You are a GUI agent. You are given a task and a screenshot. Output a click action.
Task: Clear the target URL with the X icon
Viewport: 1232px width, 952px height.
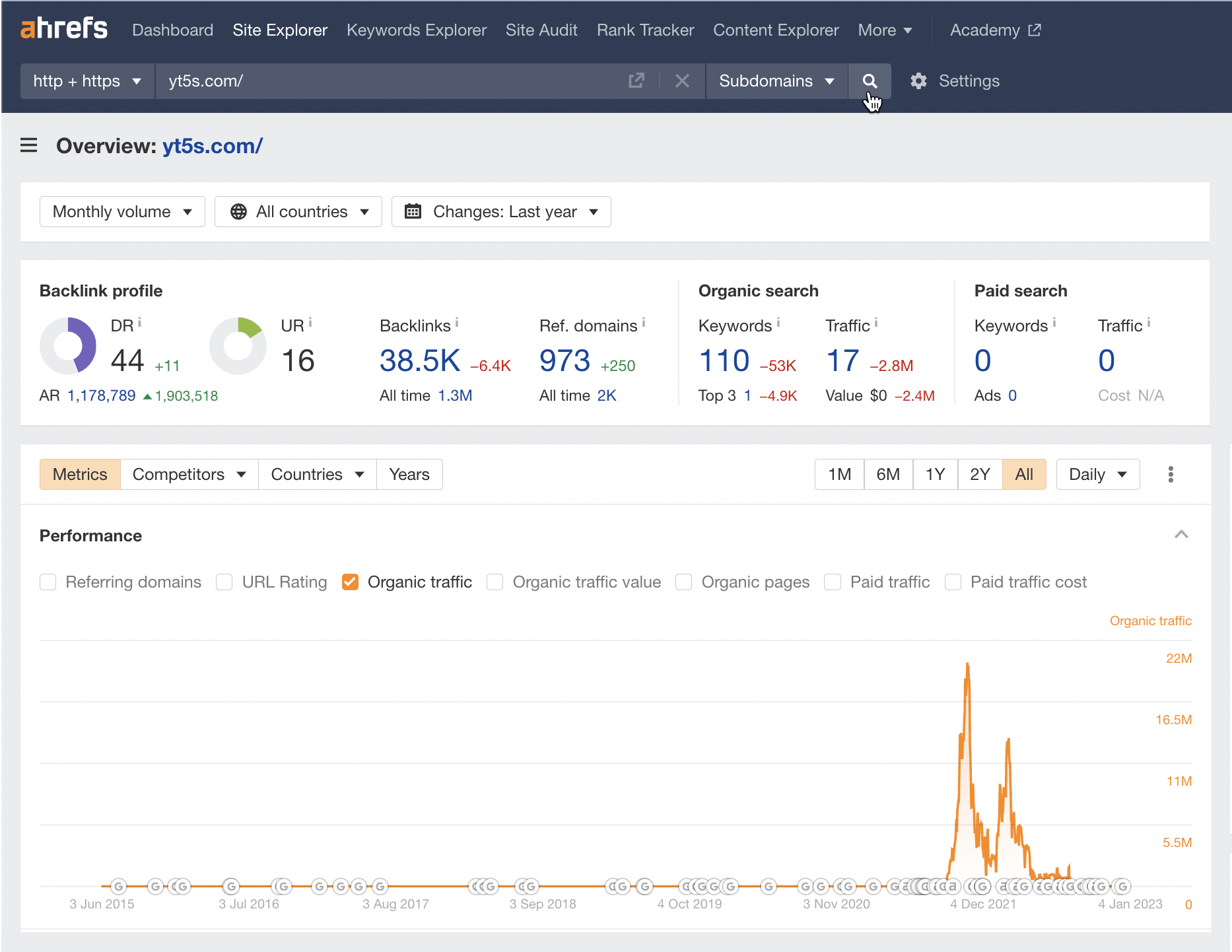pos(682,81)
